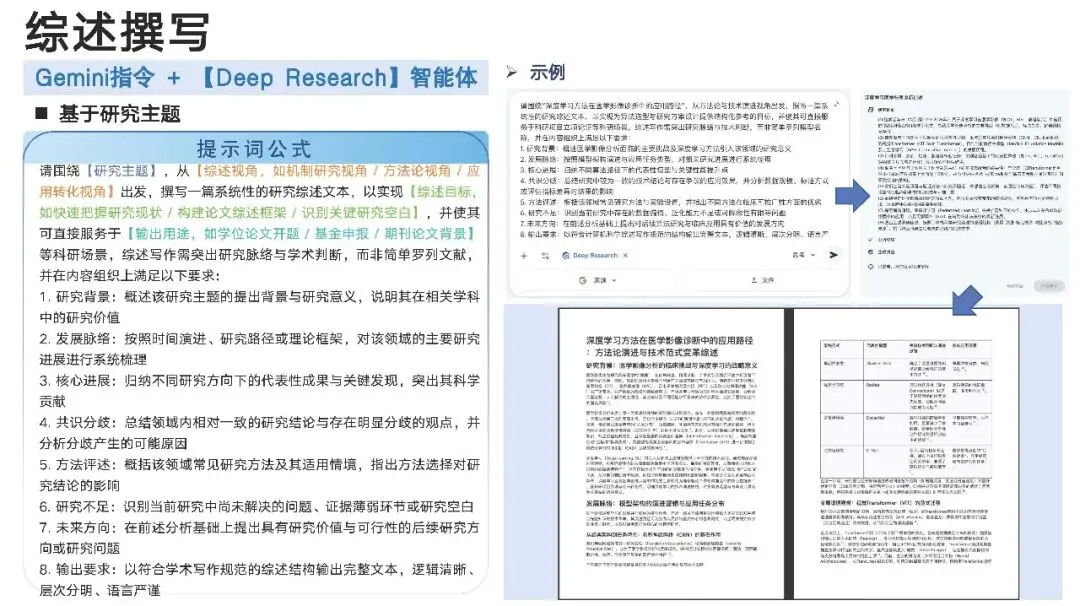Click the 'Gemini指令 + 【Deep Research】智能体' banner

(256, 78)
